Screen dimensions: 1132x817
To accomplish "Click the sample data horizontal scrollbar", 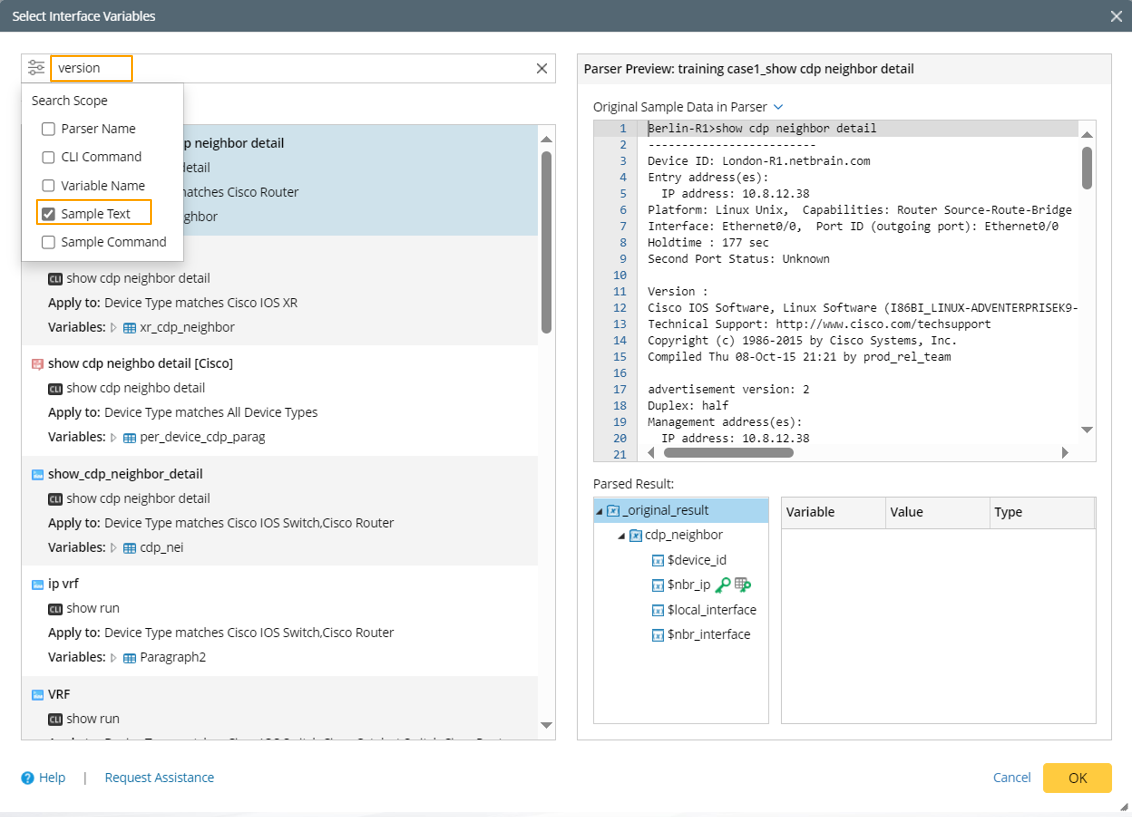I will pyautogui.click(x=728, y=452).
